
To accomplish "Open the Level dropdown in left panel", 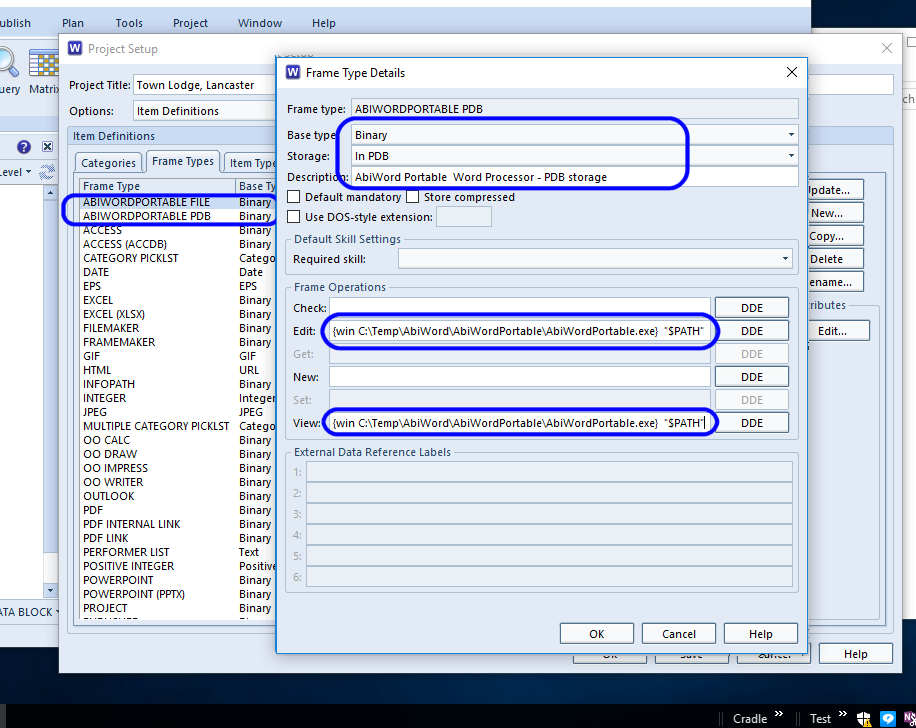I will click(28, 172).
